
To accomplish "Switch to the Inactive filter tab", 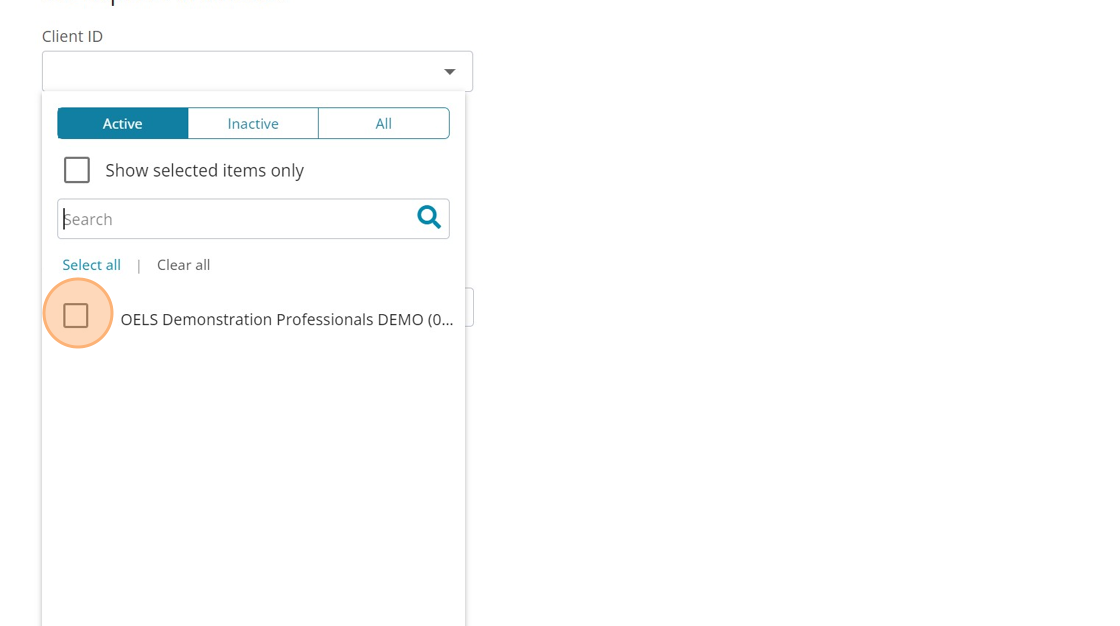I will pos(253,124).
